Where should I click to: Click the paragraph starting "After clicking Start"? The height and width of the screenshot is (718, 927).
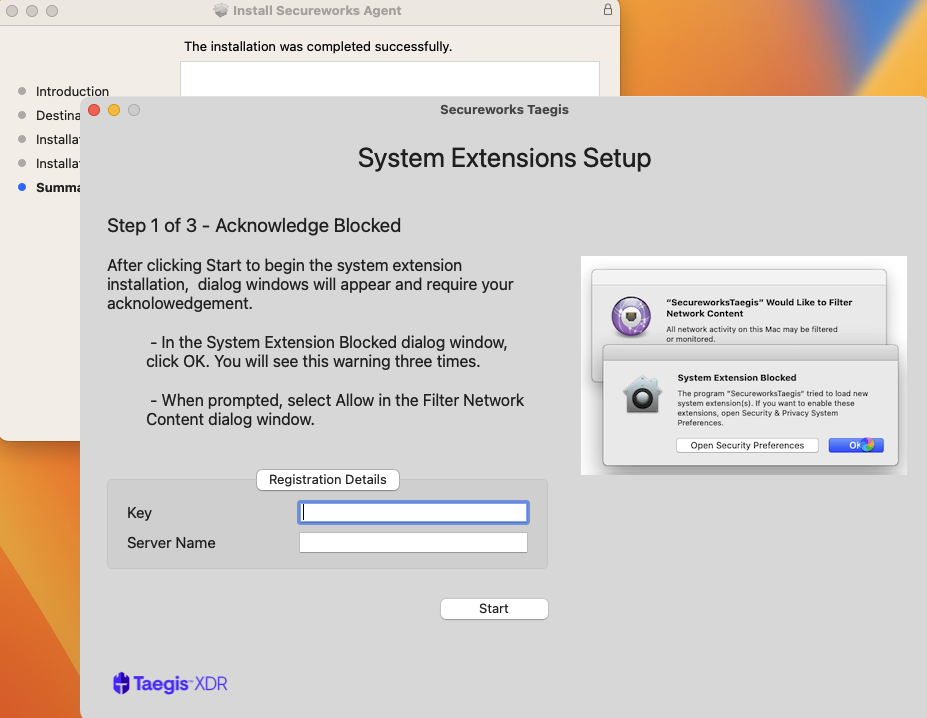point(310,284)
